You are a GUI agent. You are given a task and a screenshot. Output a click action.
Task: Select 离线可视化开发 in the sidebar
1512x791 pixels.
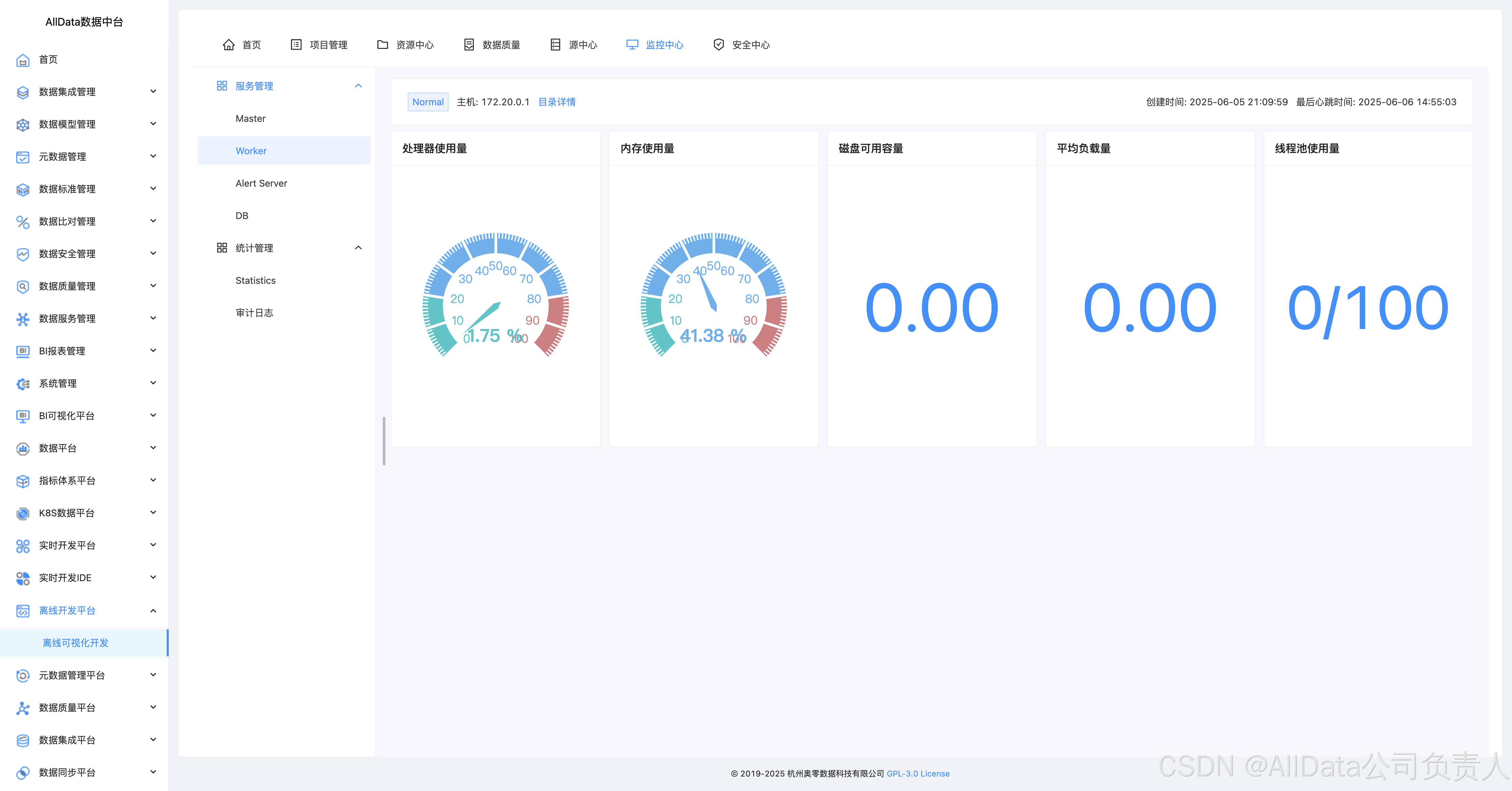[84, 643]
